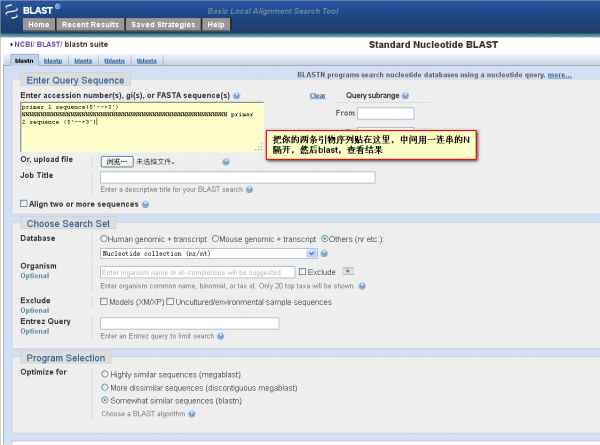Go to BLAST breadcrumb link
600x445 pixels.
(x=48, y=44)
